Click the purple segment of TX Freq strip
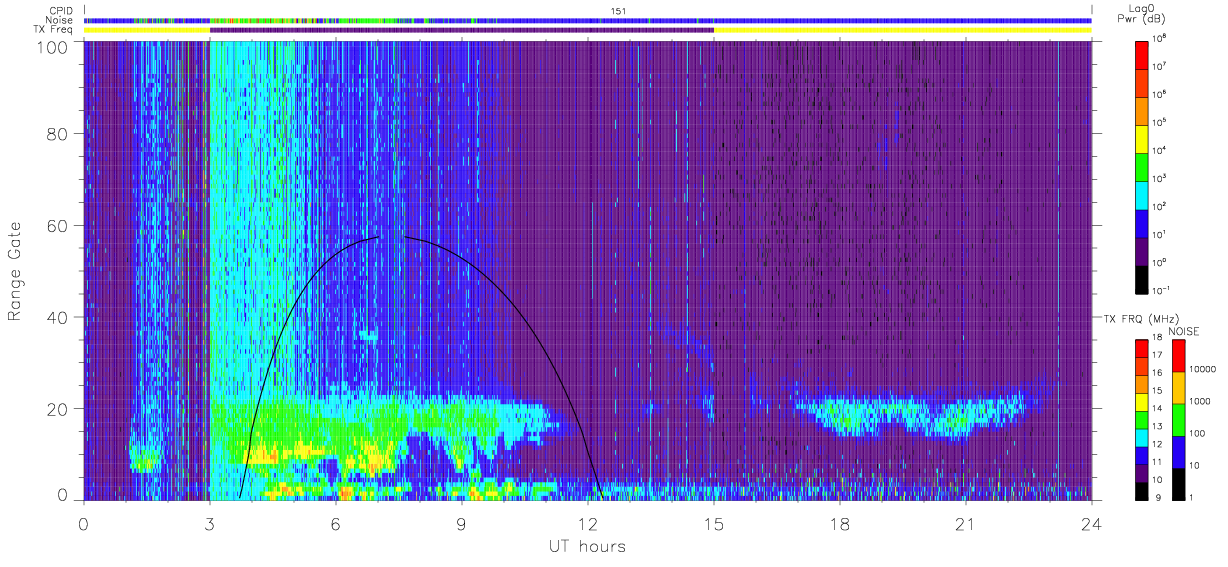Image resolution: width=1228 pixels, height=567 pixels. click(x=462, y=30)
